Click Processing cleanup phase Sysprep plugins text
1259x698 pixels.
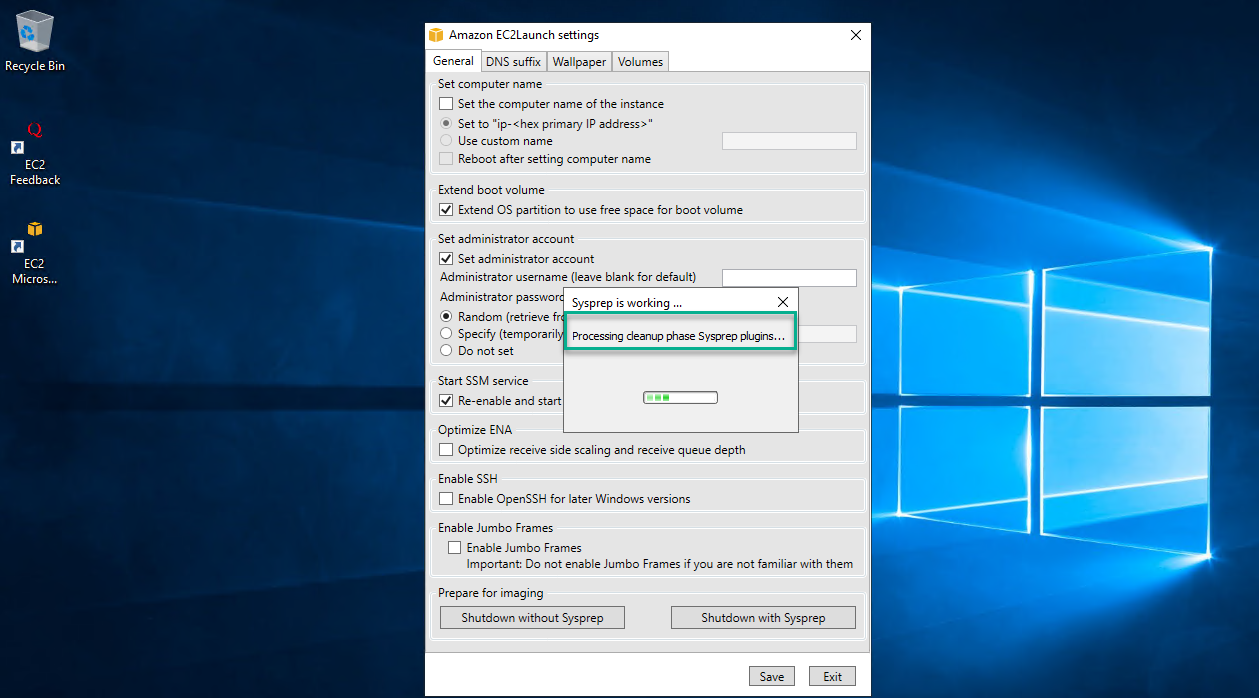point(679,337)
